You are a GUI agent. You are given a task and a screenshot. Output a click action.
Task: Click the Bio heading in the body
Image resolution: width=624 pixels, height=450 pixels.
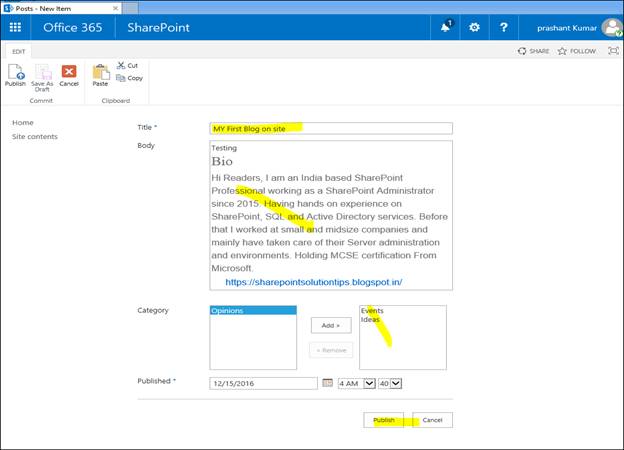(222, 161)
